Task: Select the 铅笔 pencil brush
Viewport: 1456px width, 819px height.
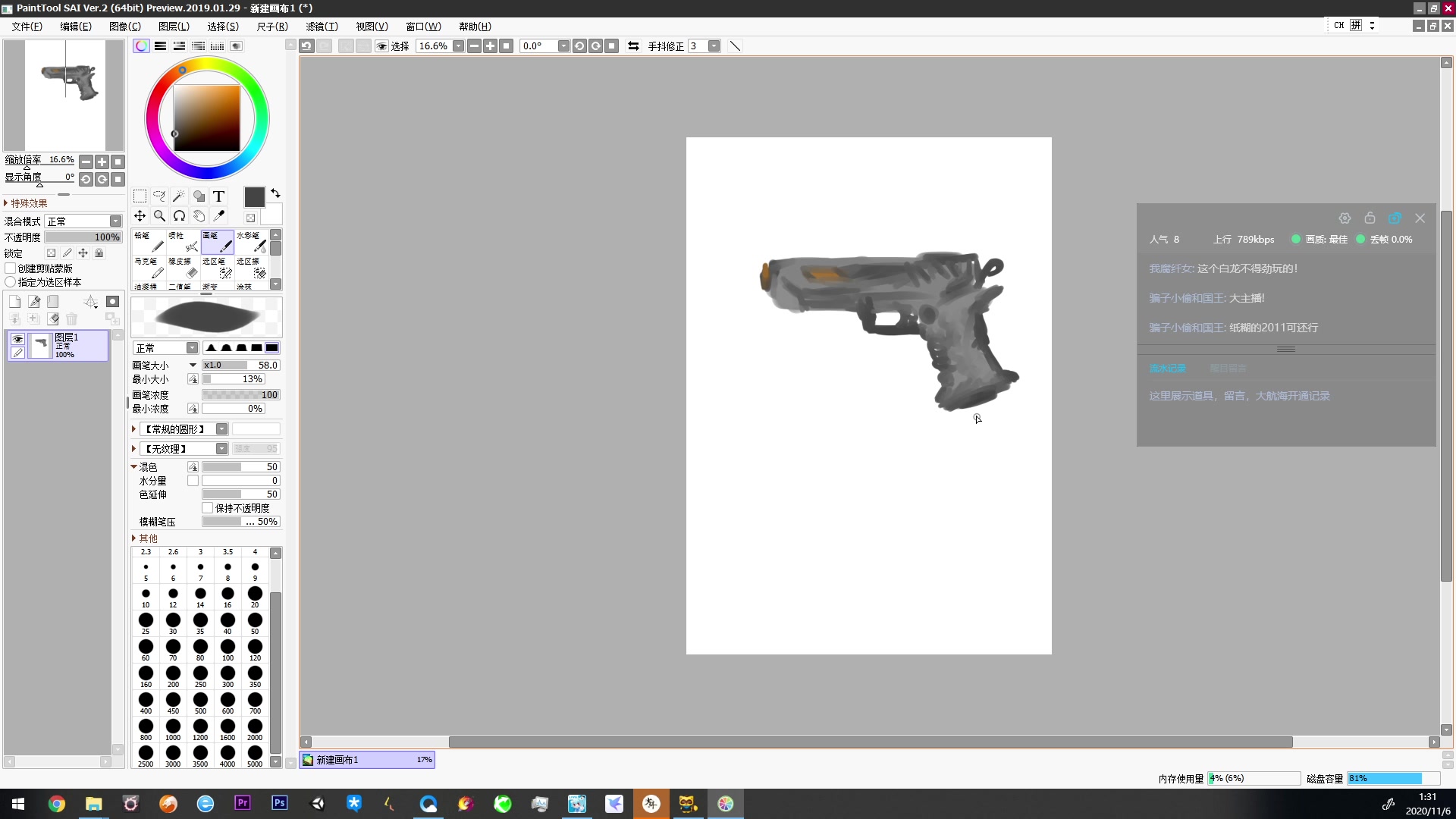Action: click(149, 242)
